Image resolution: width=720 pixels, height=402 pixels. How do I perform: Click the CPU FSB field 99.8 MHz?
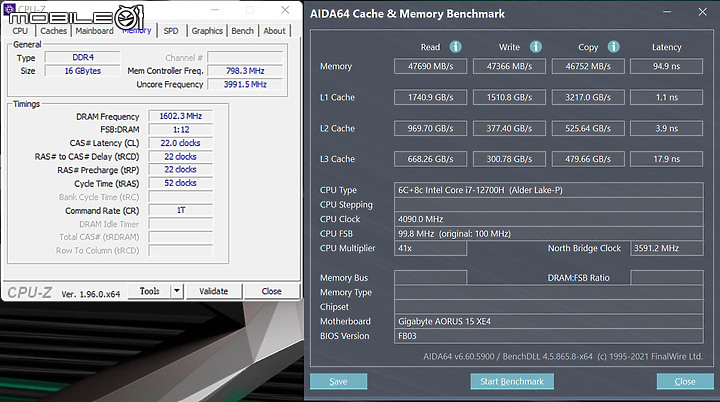click(549, 233)
